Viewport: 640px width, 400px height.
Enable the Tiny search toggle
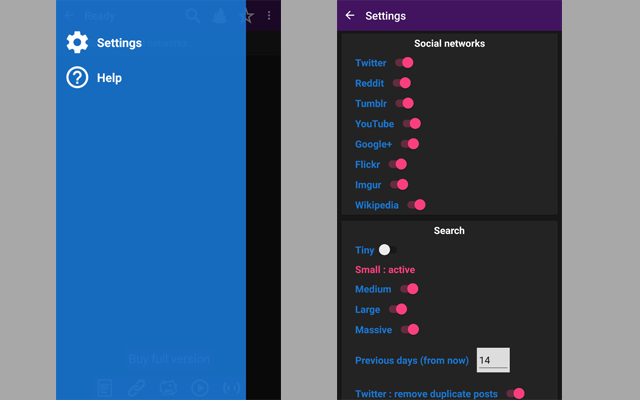click(388, 250)
